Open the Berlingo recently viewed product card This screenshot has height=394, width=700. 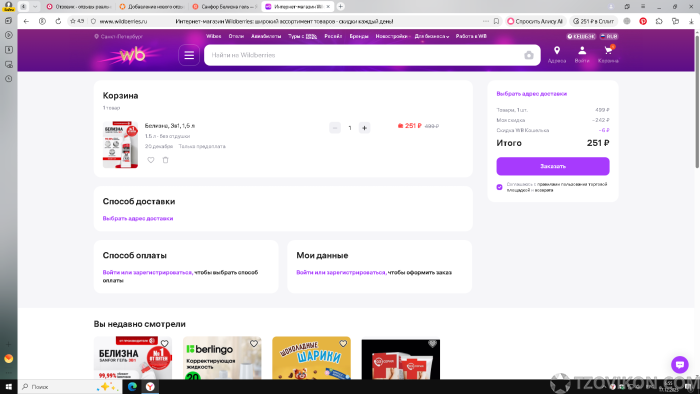pos(222,358)
